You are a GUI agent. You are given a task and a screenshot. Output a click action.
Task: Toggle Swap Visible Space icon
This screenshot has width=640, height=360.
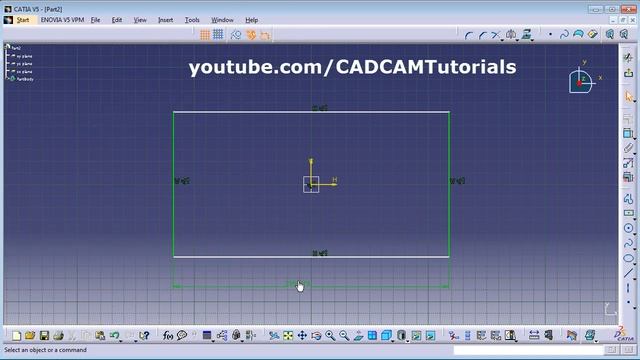click(x=431, y=336)
